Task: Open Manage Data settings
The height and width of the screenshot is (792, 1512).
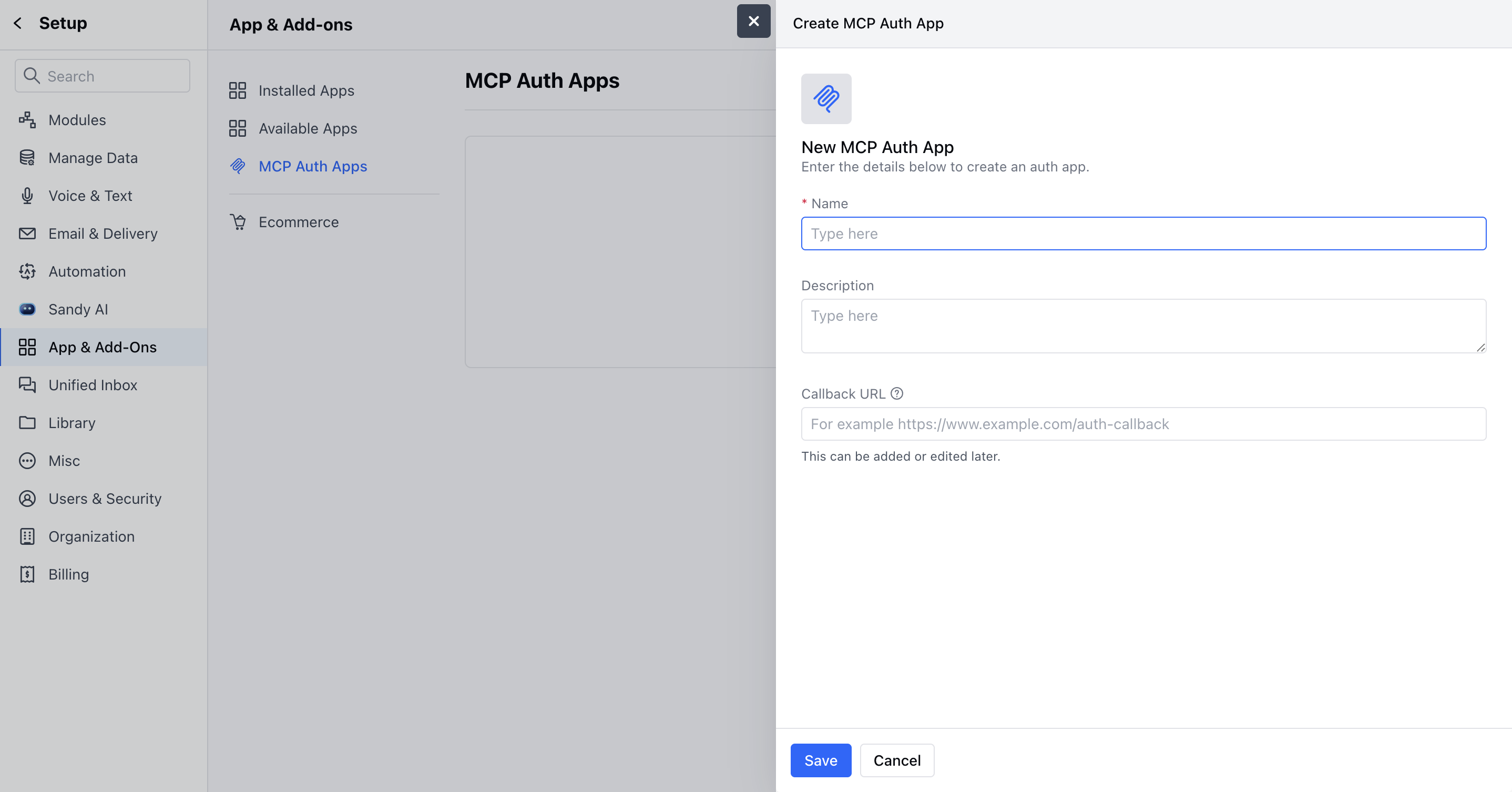Action: pos(103,158)
